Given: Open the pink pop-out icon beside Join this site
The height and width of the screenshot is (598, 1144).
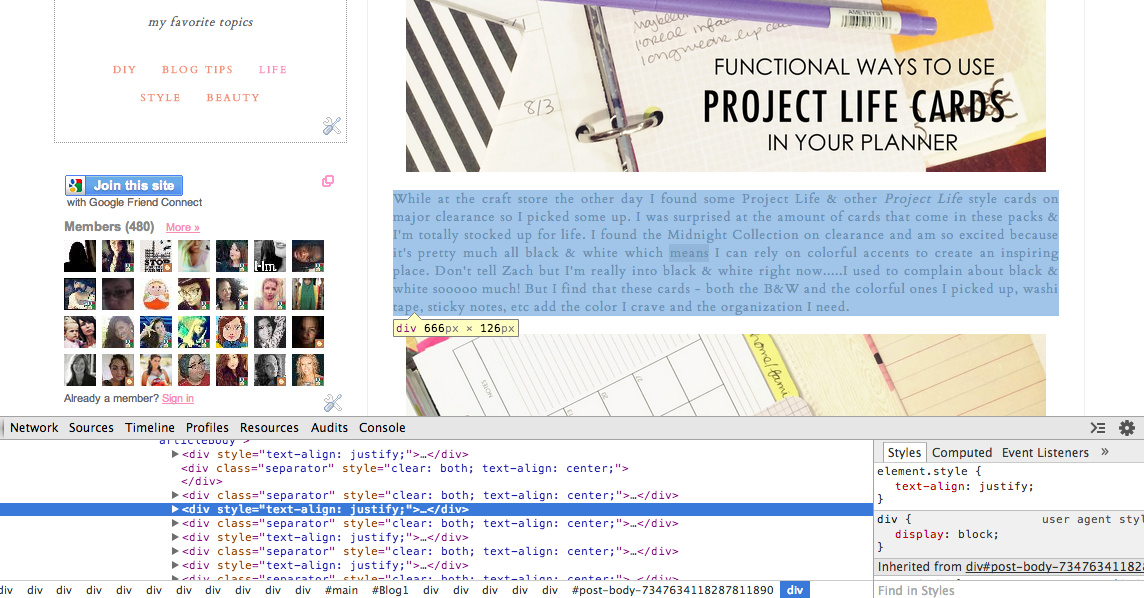Looking at the screenshot, I should (328, 181).
